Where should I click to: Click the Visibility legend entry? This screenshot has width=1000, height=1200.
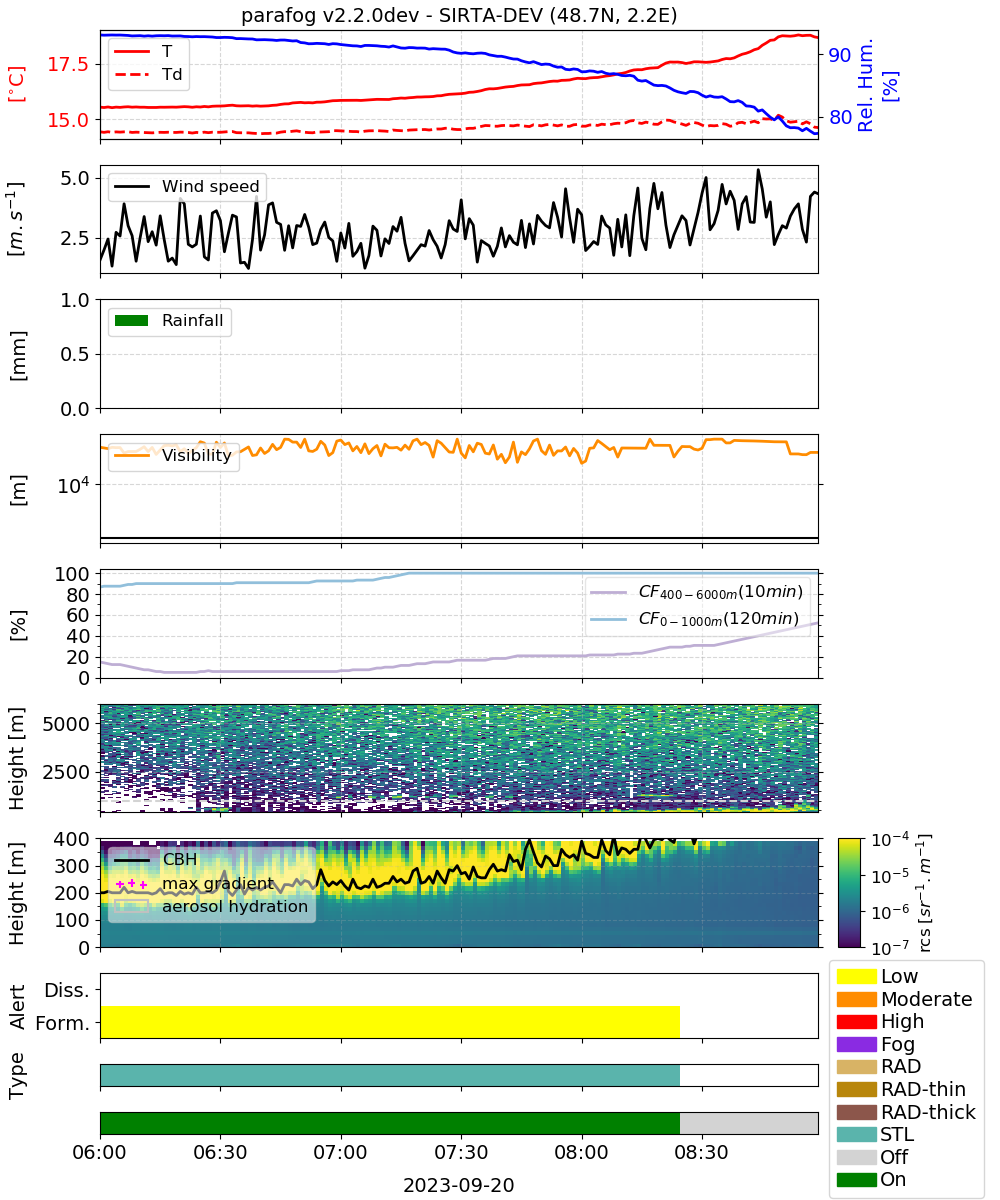coord(174,456)
